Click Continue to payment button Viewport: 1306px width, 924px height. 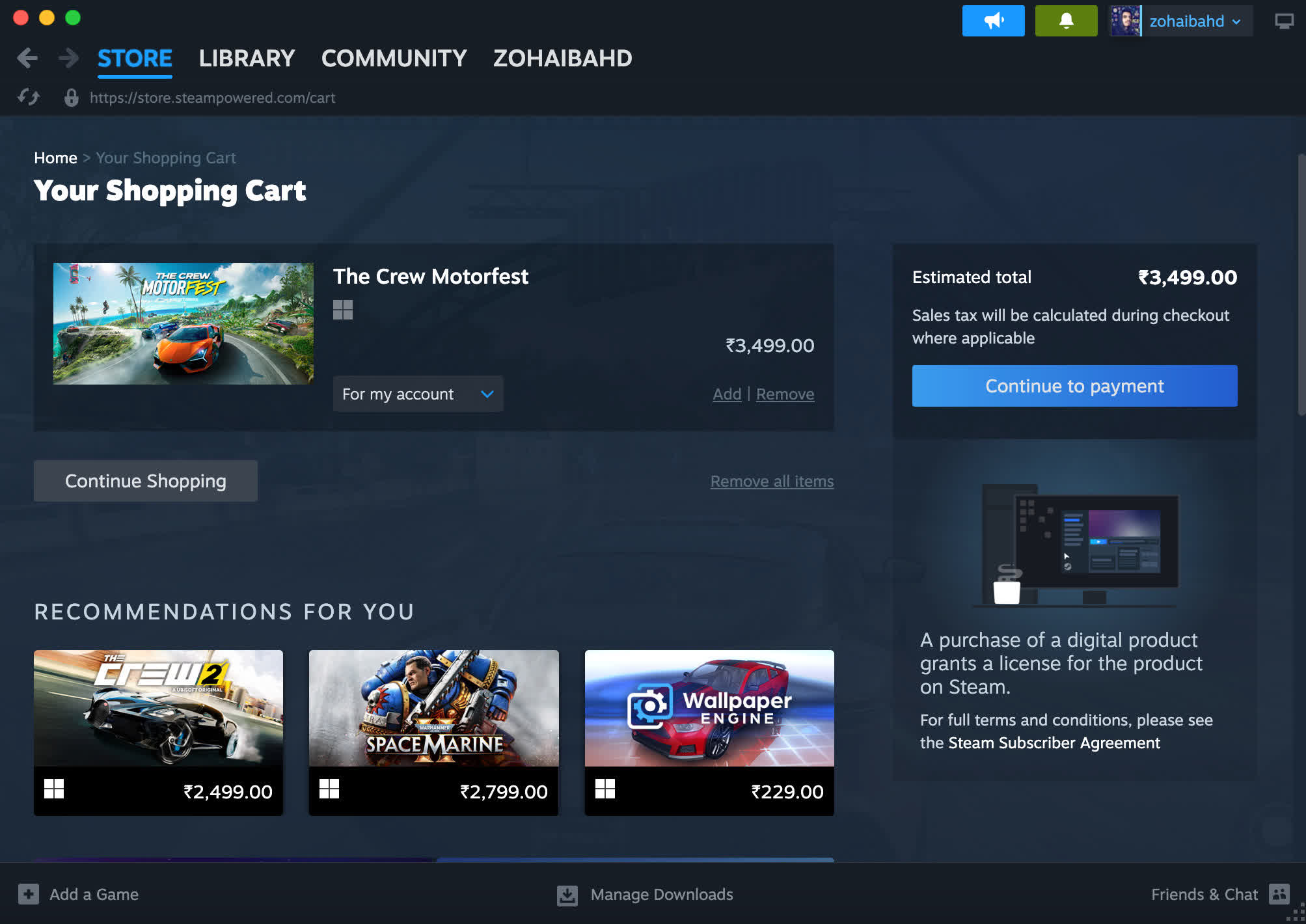point(1074,386)
